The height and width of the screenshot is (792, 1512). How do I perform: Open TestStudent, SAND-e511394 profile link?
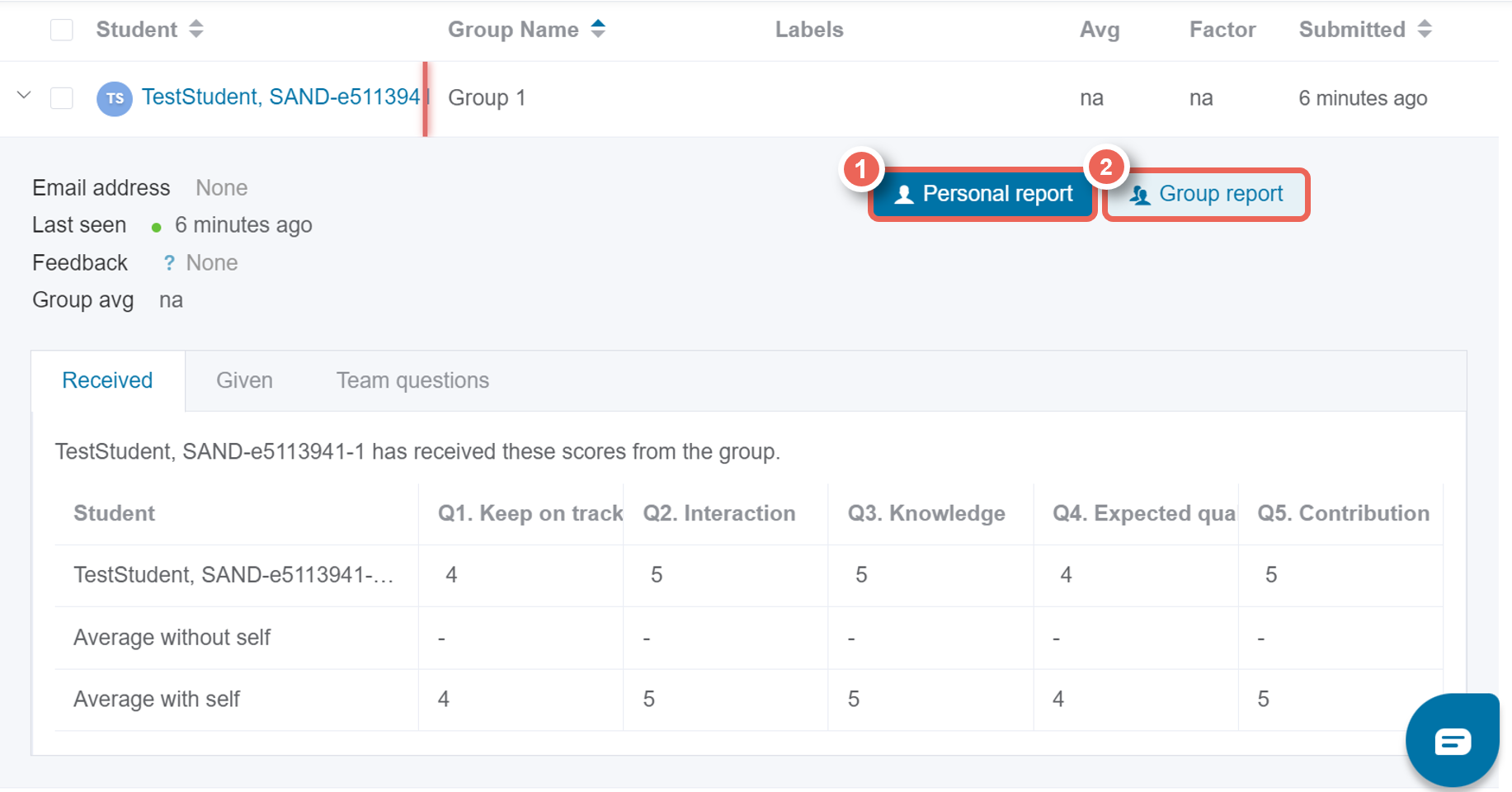pos(280,97)
